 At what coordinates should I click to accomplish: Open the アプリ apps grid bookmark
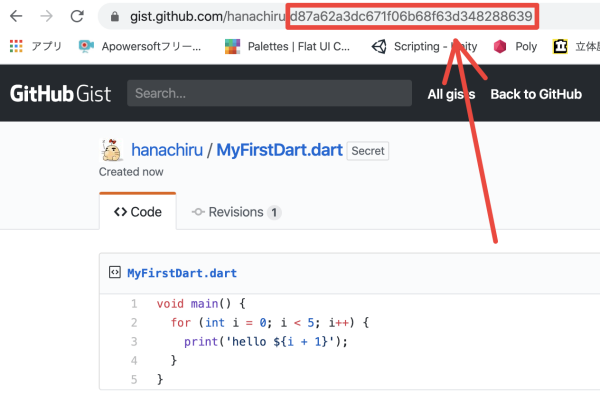pyautogui.click(x=35, y=46)
